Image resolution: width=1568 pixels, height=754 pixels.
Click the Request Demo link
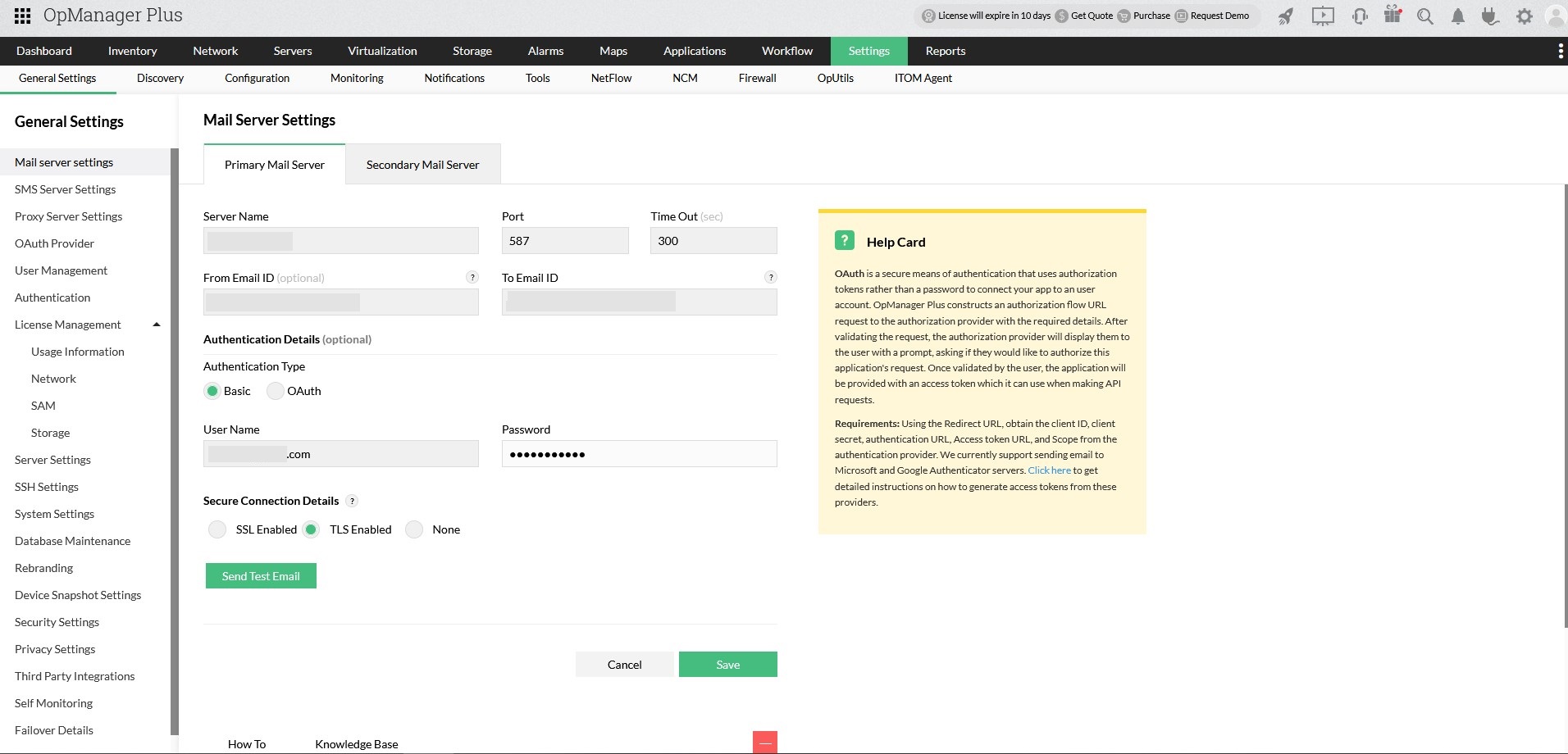(1220, 16)
